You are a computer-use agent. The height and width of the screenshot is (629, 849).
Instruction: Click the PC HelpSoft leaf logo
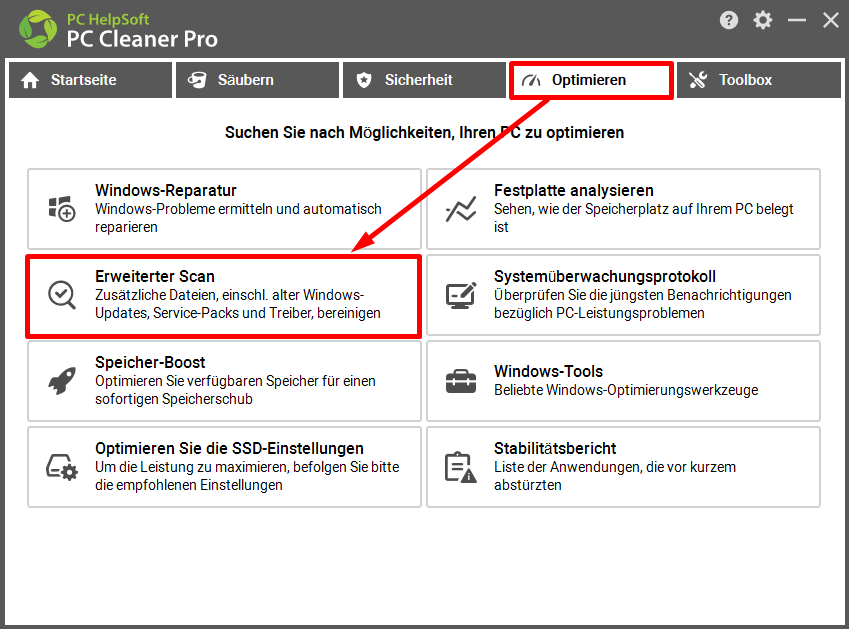(37, 29)
